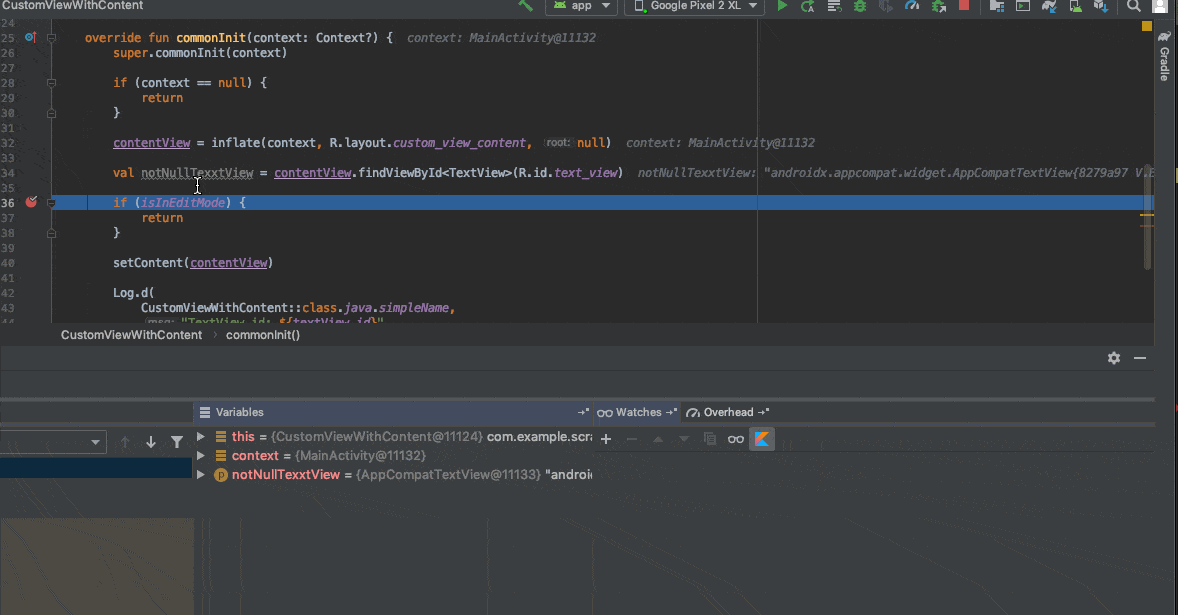
Task: Open the app run configuration dropdown
Action: (x=580, y=6)
